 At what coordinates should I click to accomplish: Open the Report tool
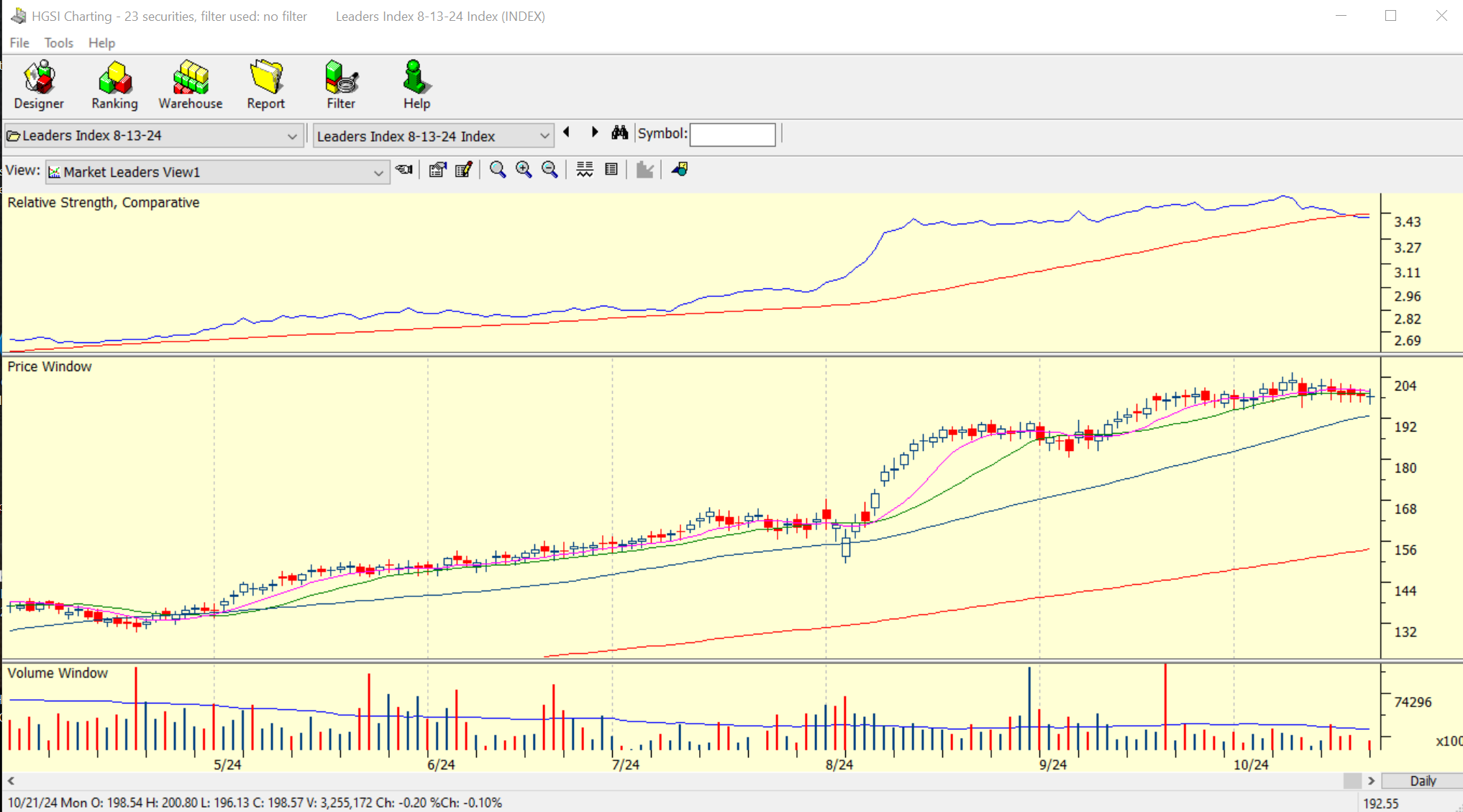coord(265,85)
